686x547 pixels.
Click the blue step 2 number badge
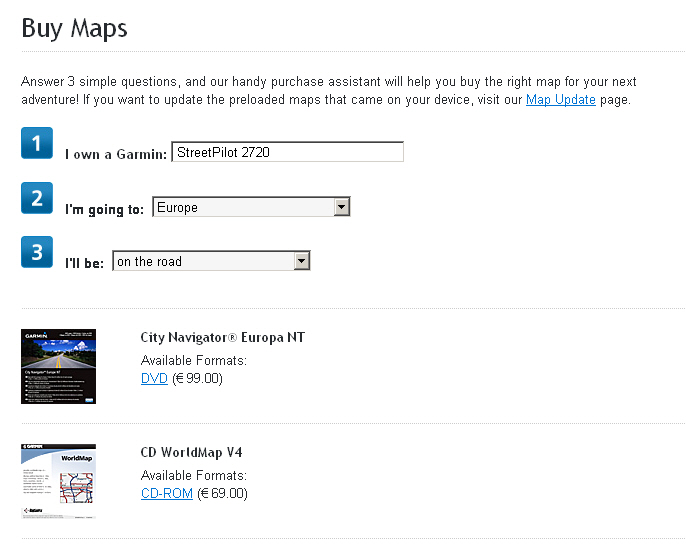click(x=37, y=198)
